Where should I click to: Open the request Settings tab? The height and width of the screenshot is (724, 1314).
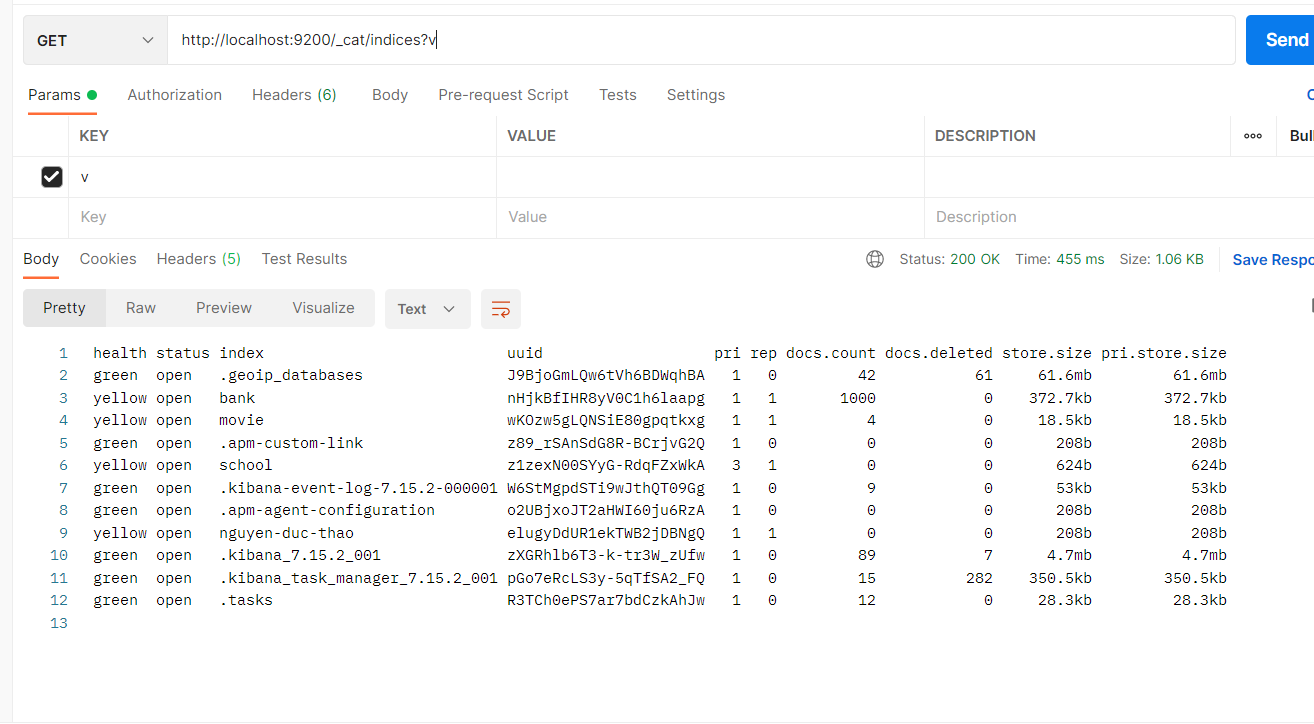coord(696,95)
